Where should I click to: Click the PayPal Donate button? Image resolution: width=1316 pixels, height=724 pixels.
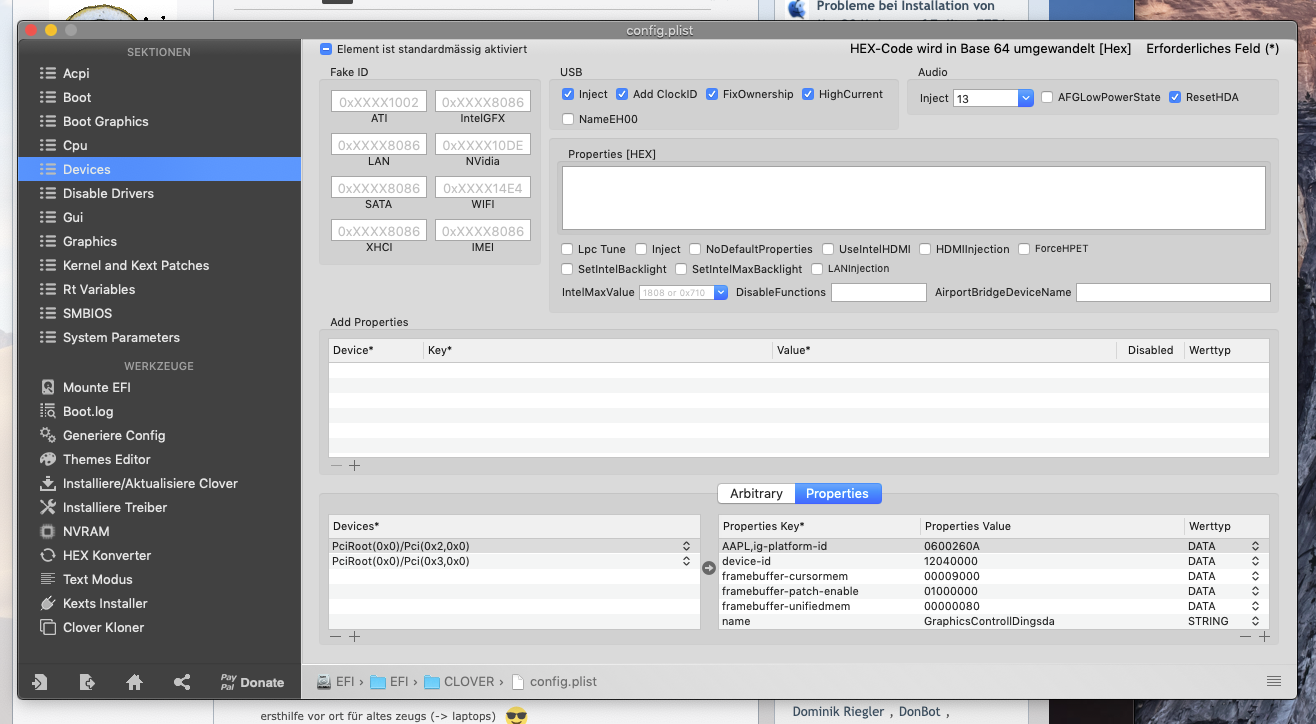[252, 682]
